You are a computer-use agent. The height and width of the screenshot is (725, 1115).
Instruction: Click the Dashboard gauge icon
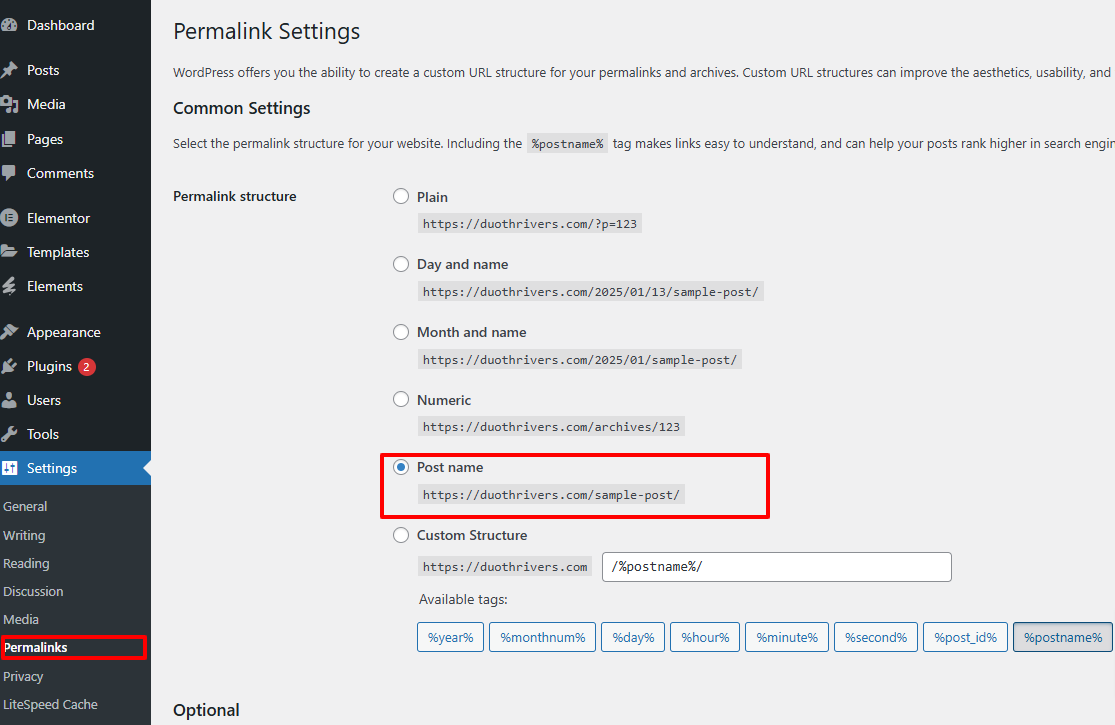(x=9, y=25)
